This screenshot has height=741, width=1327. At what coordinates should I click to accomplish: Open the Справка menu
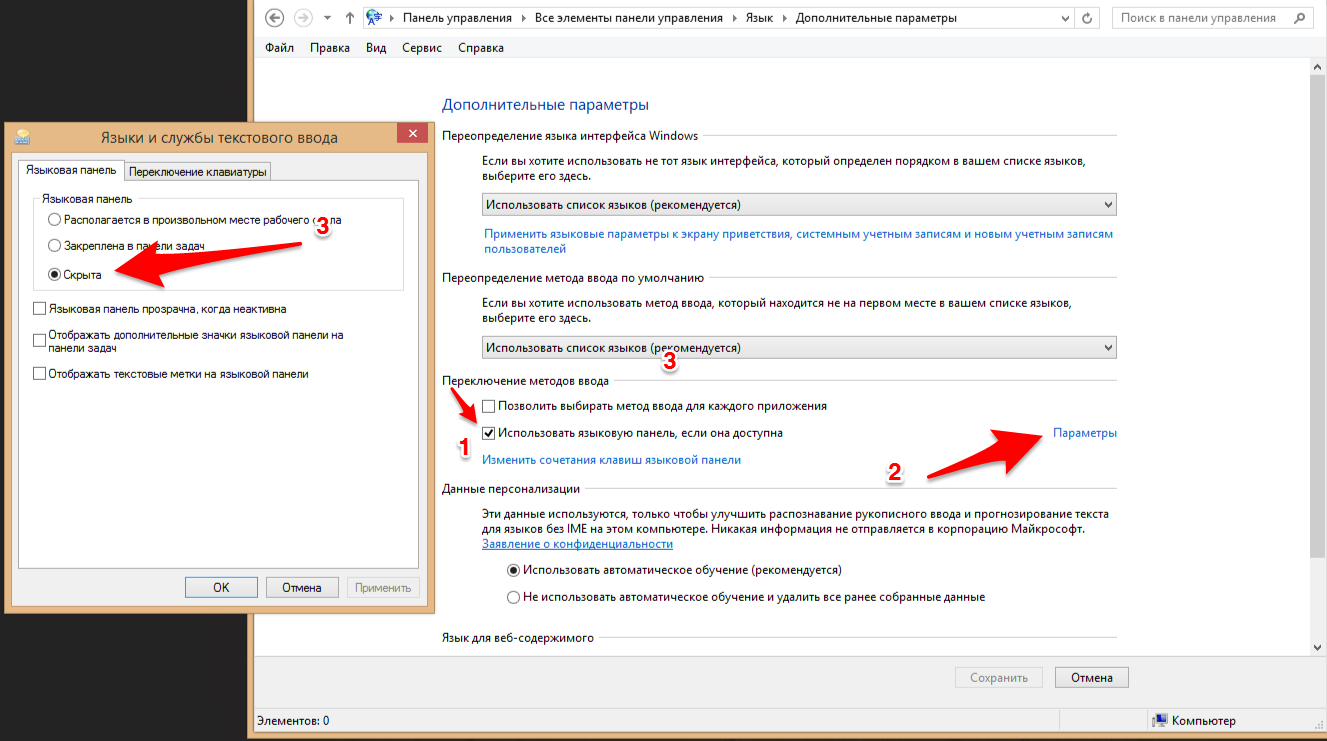click(481, 48)
